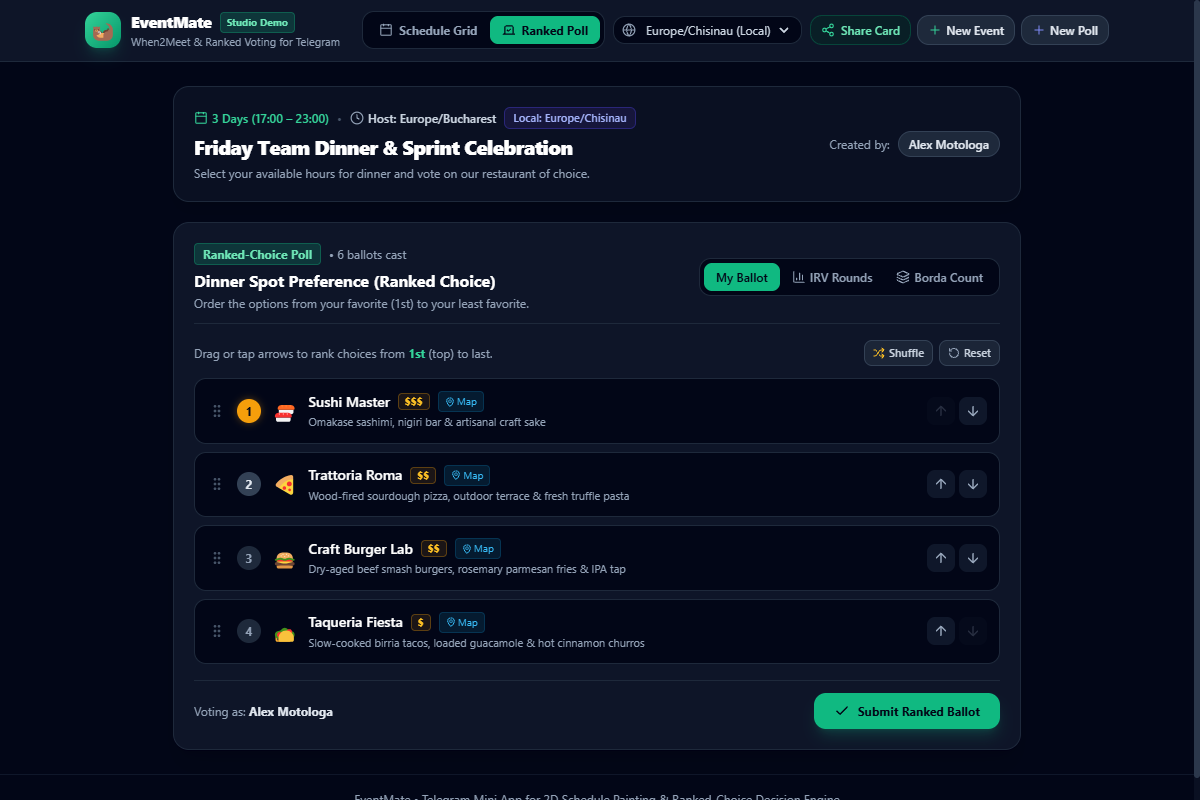Click drag handle for Sushi Master
This screenshot has width=1200, height=800.
pos(217,411)
